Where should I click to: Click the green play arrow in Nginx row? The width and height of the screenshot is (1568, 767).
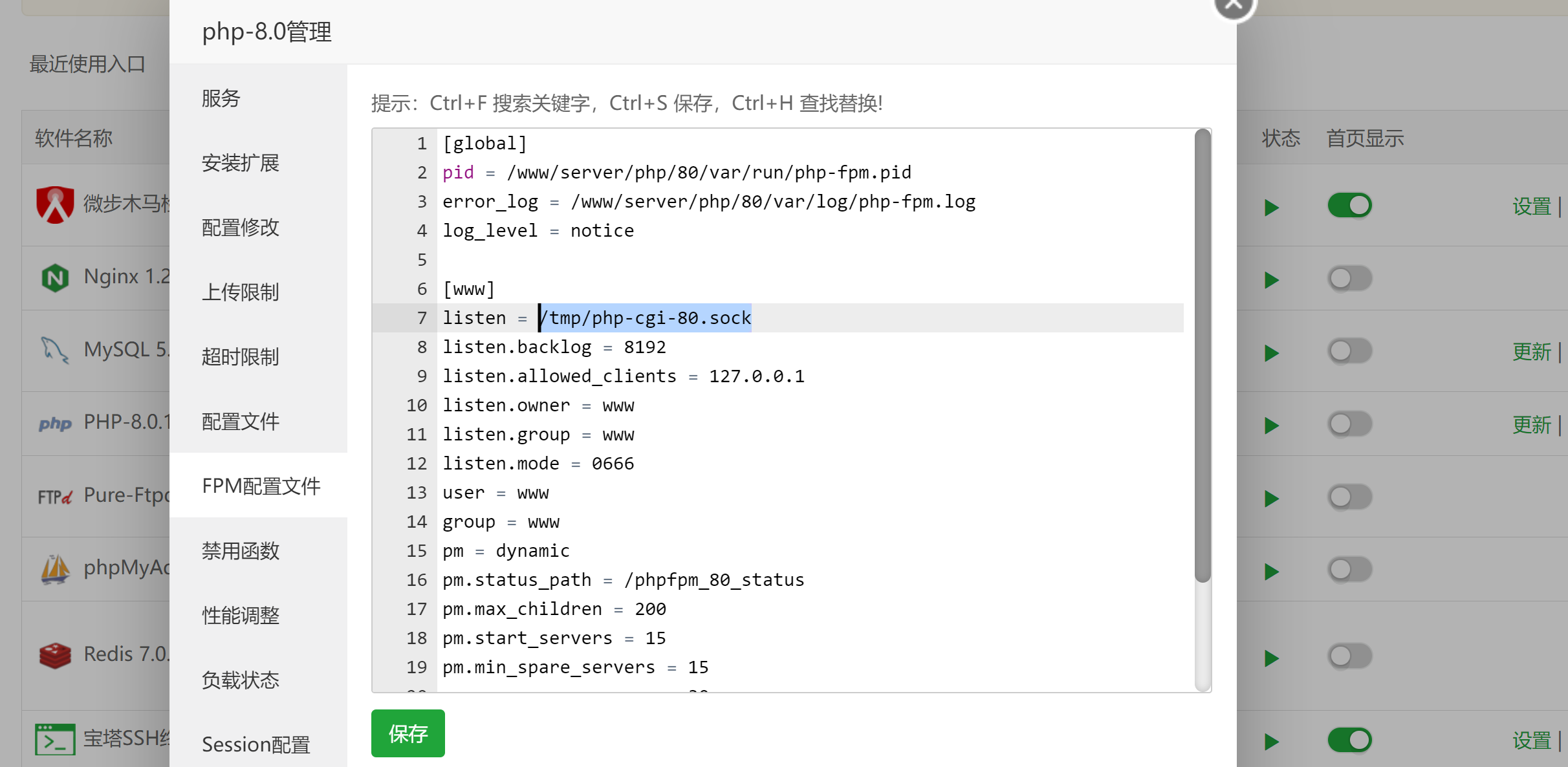tap(1271, 280)
